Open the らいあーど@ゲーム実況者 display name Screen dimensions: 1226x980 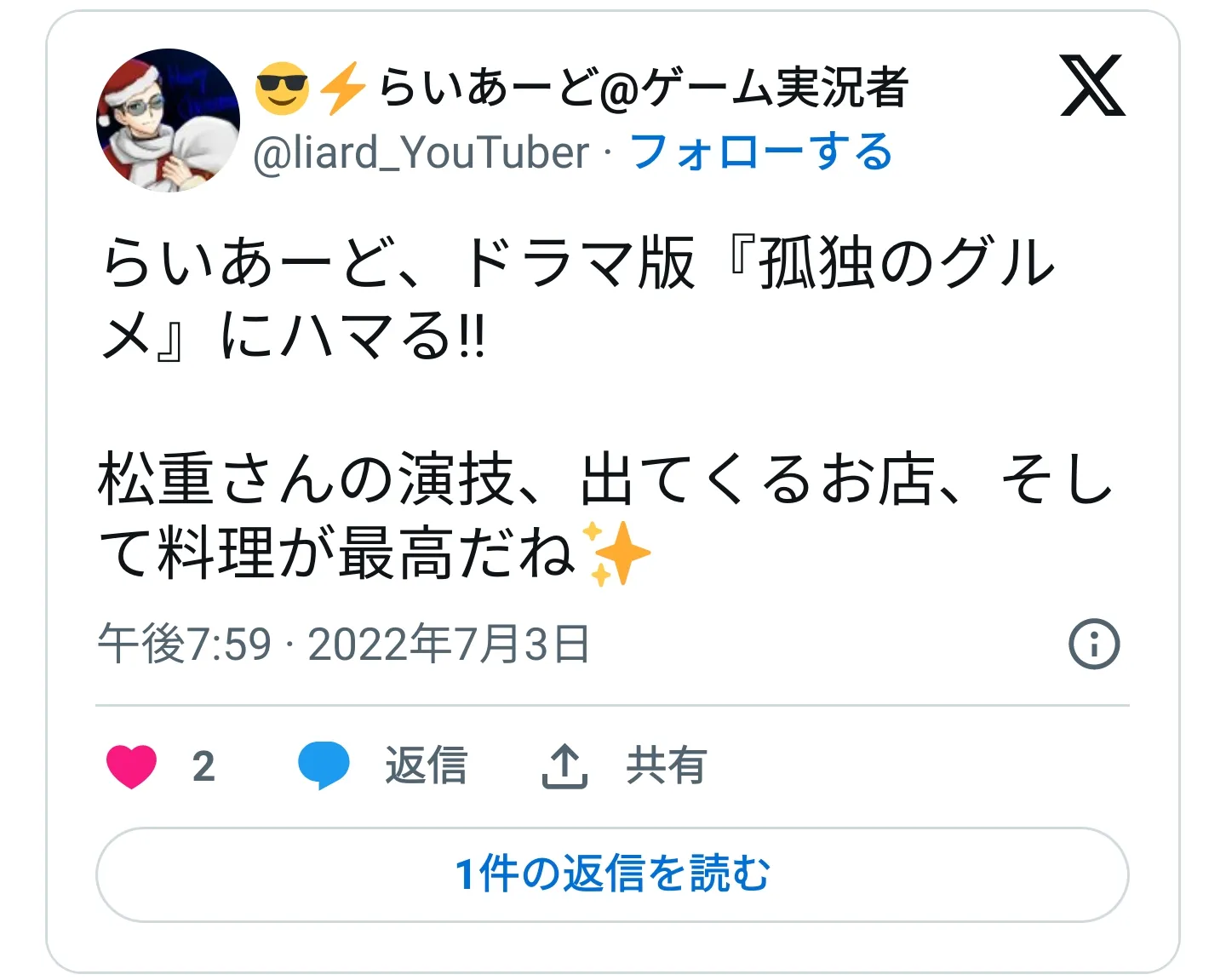pos(644,88)
